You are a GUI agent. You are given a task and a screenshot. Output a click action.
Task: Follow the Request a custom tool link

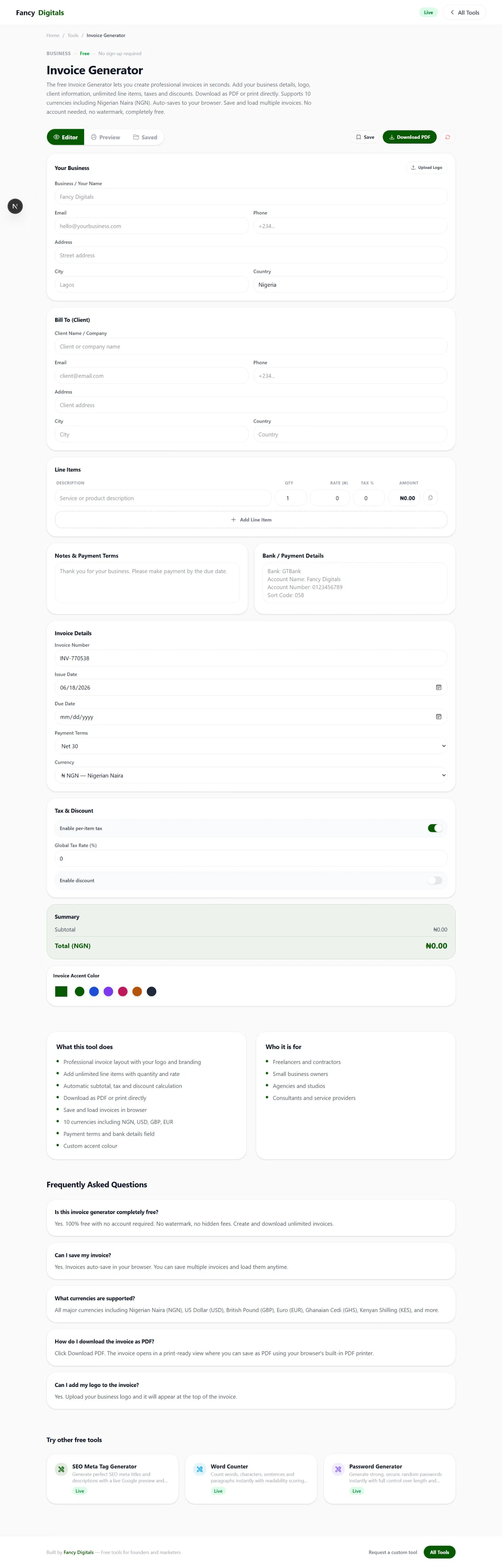393,1552
